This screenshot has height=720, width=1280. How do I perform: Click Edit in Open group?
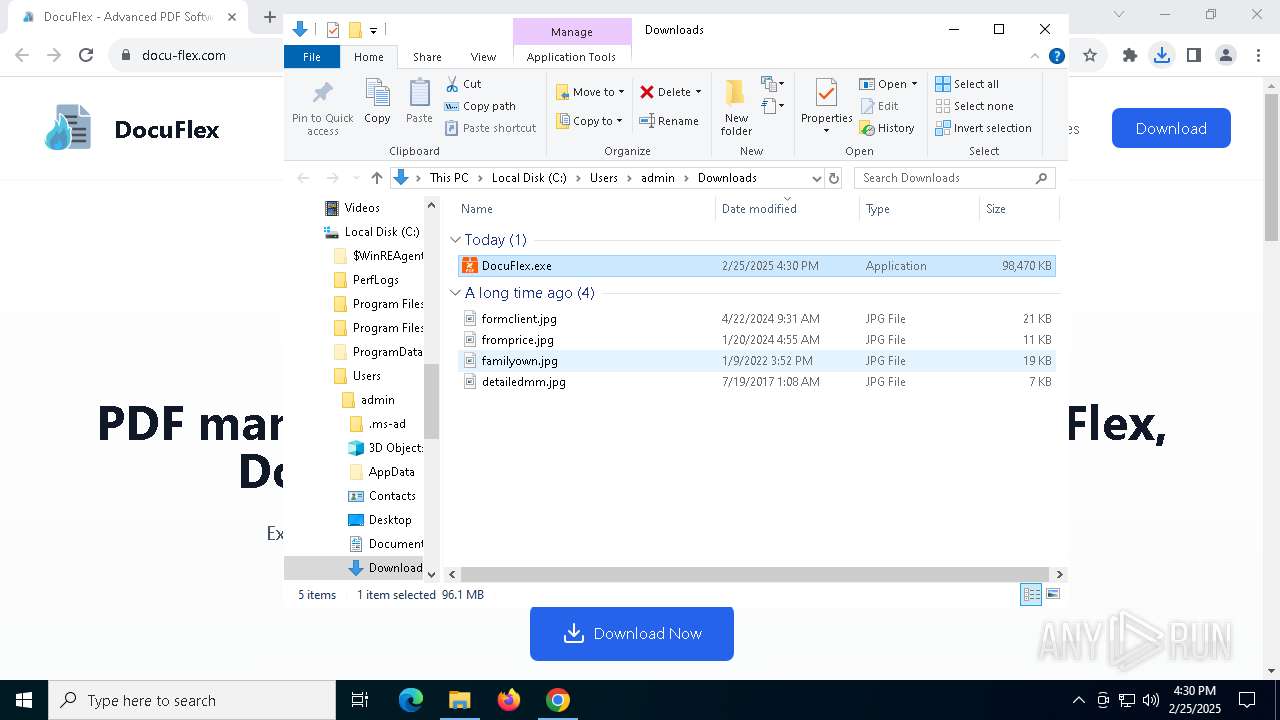(x=880, y=106)
